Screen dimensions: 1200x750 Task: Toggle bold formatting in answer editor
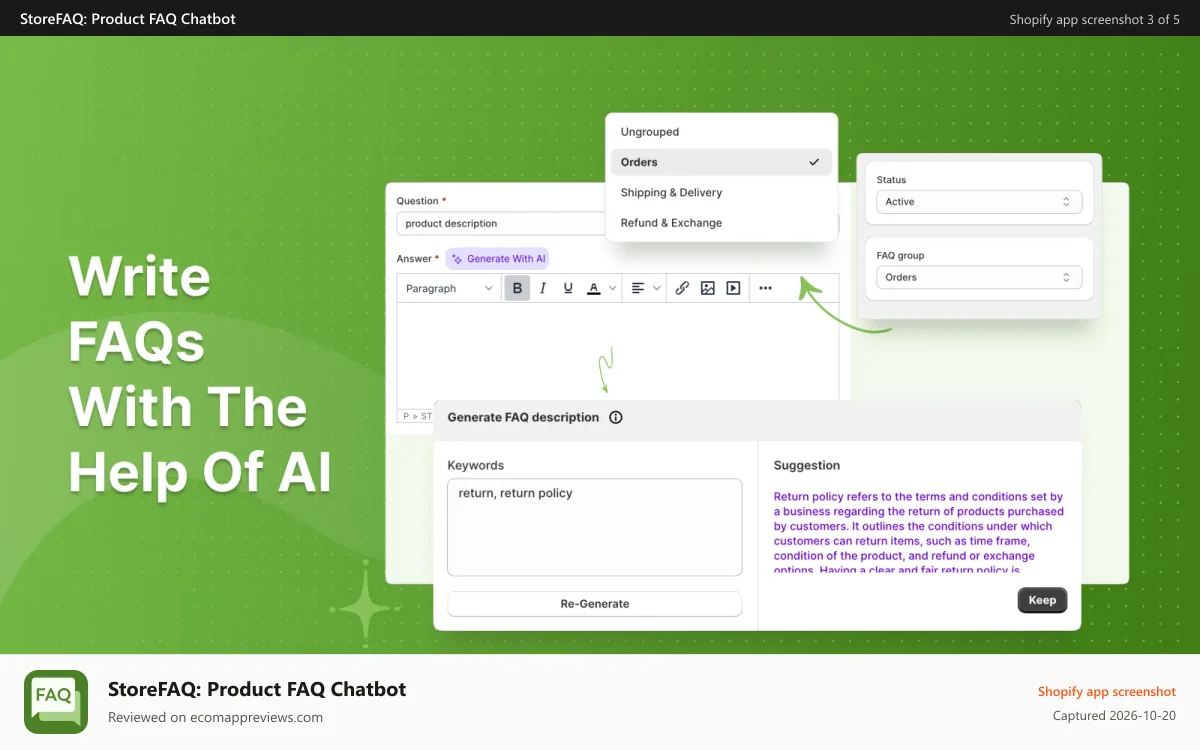point(517,288)
